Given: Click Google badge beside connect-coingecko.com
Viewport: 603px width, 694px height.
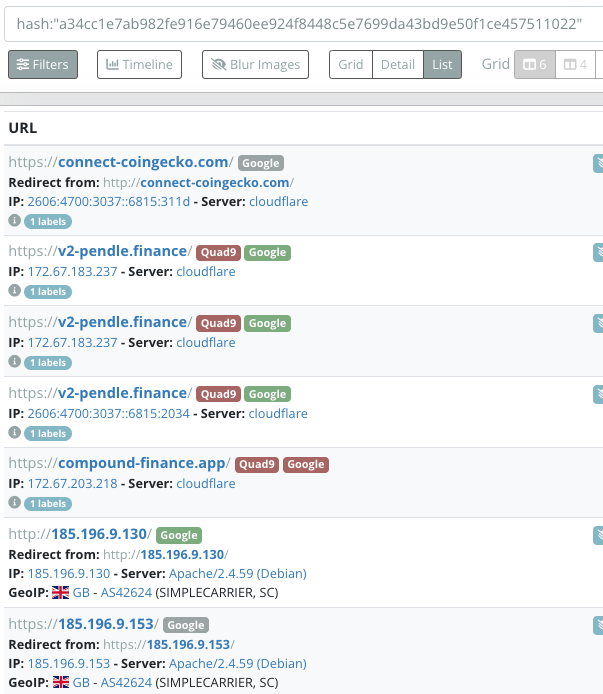Looking at the screenshot, I should pyautogui.click(x=260, y=163).
